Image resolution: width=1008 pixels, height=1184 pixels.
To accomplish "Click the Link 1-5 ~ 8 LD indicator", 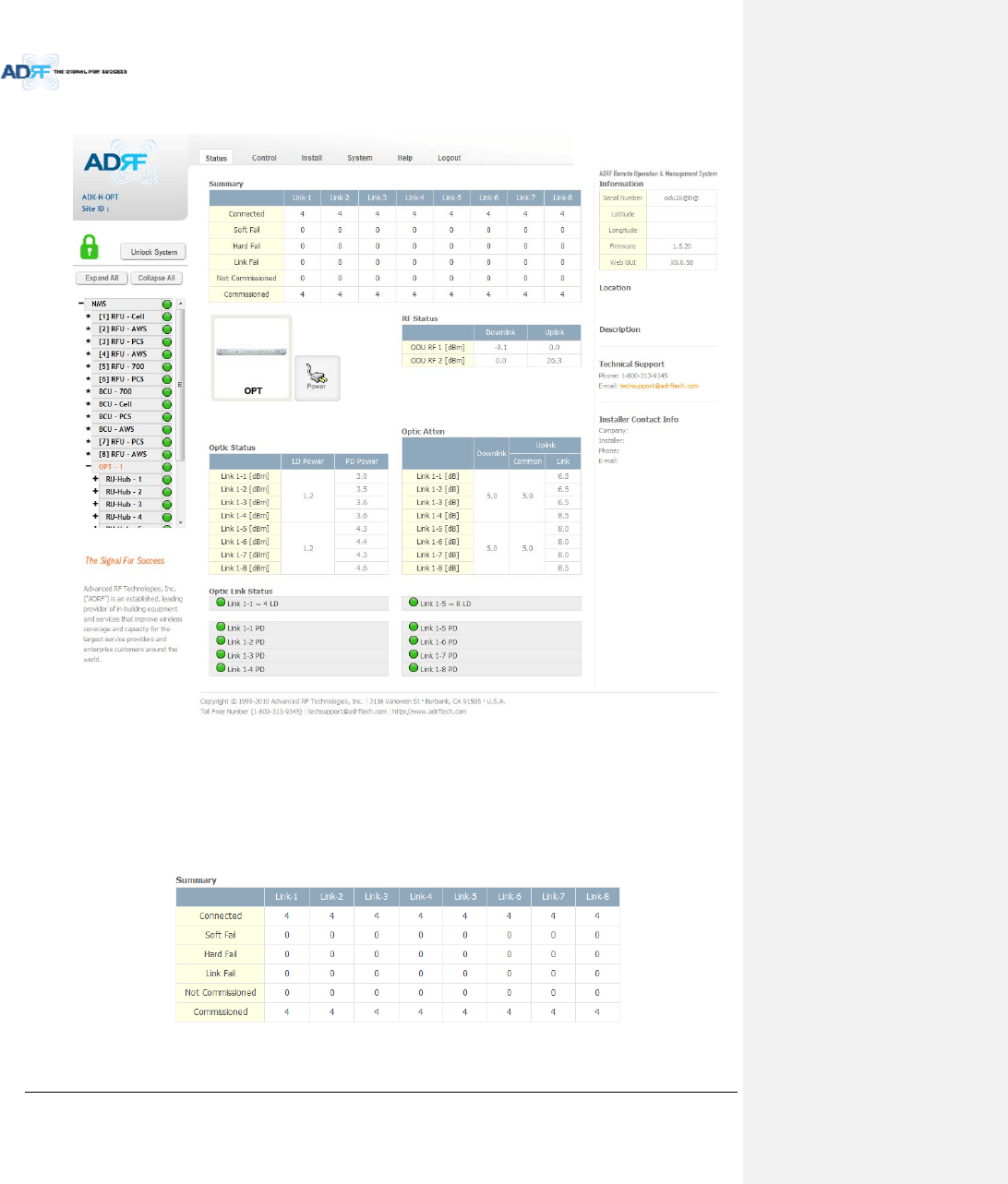I will (x=414, y=603).
